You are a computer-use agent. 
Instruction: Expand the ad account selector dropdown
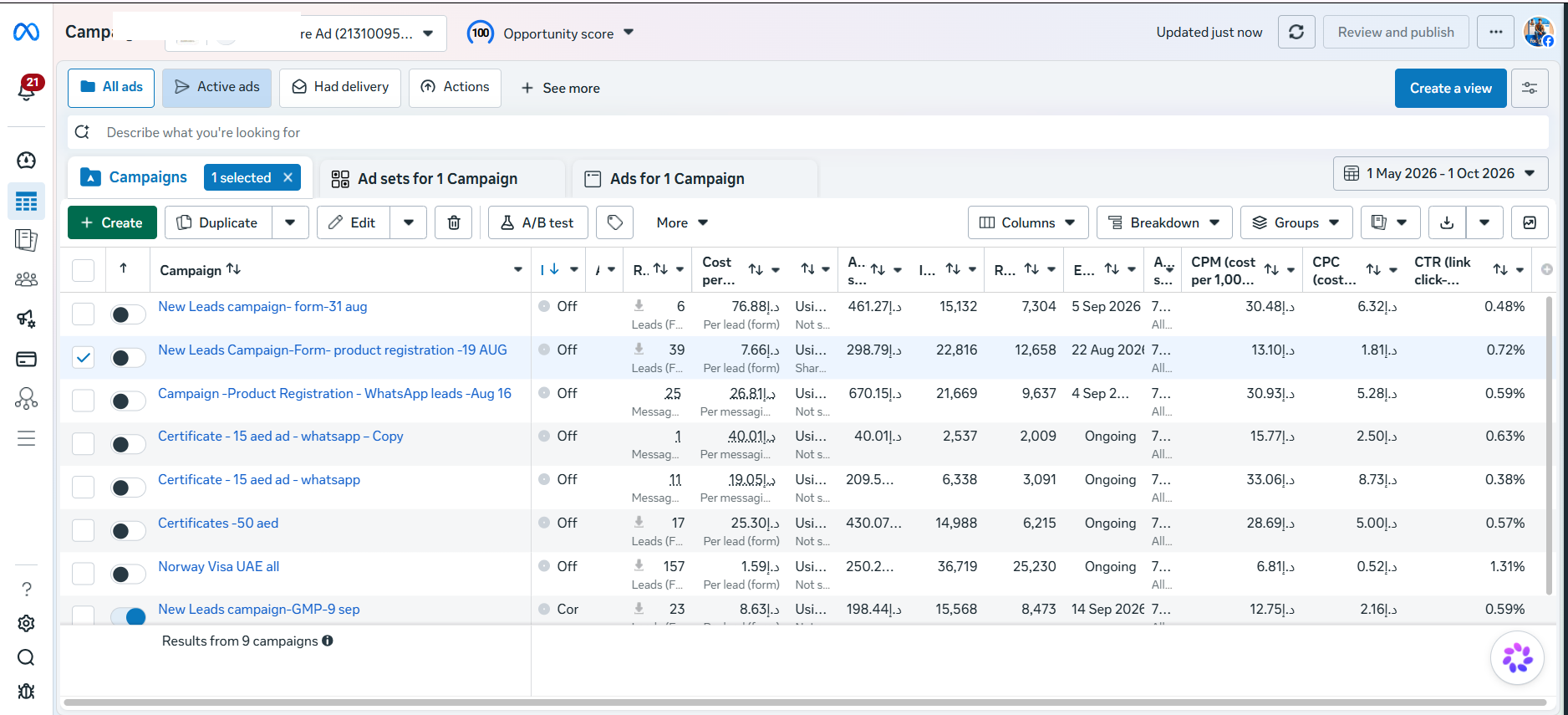pos(428,33)
